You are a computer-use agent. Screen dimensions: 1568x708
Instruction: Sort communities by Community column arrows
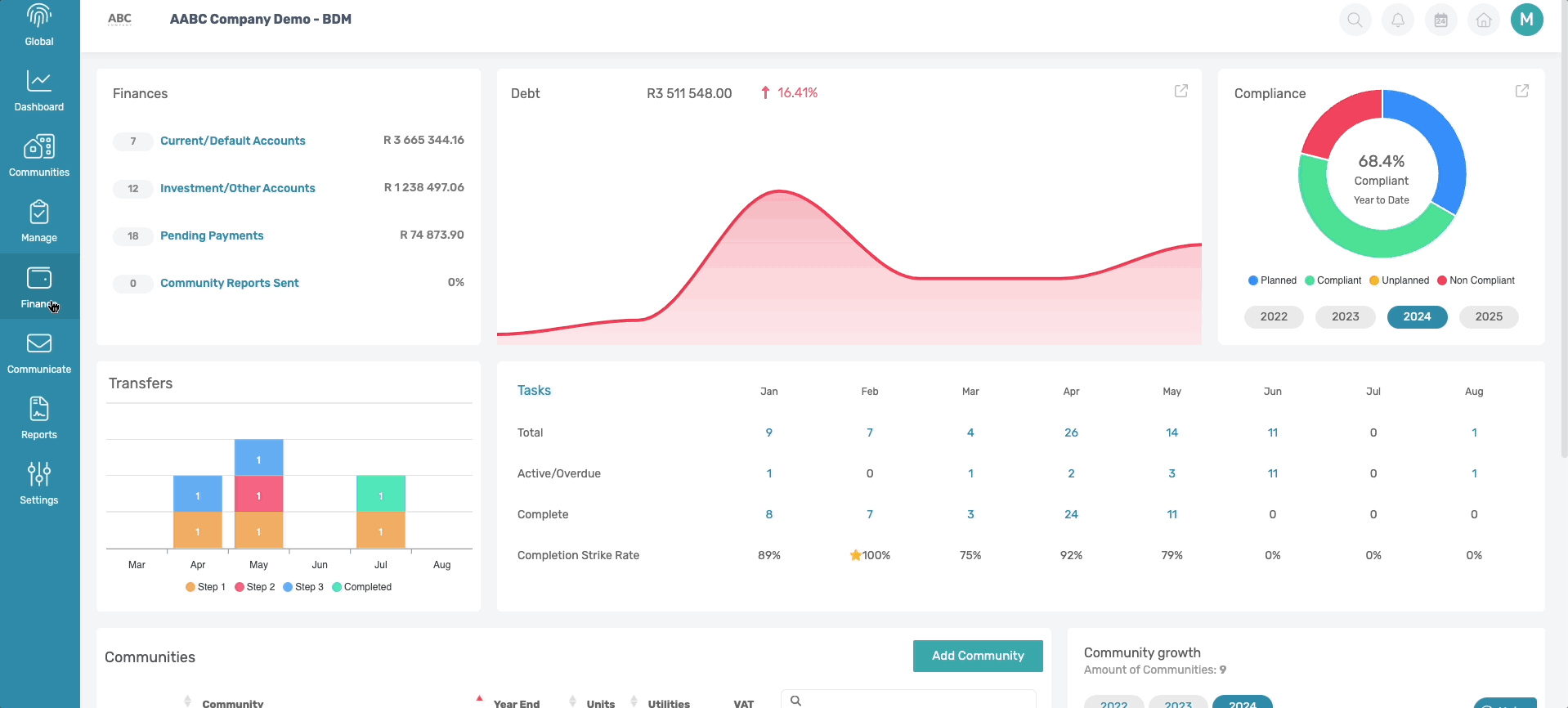[187, 701]
